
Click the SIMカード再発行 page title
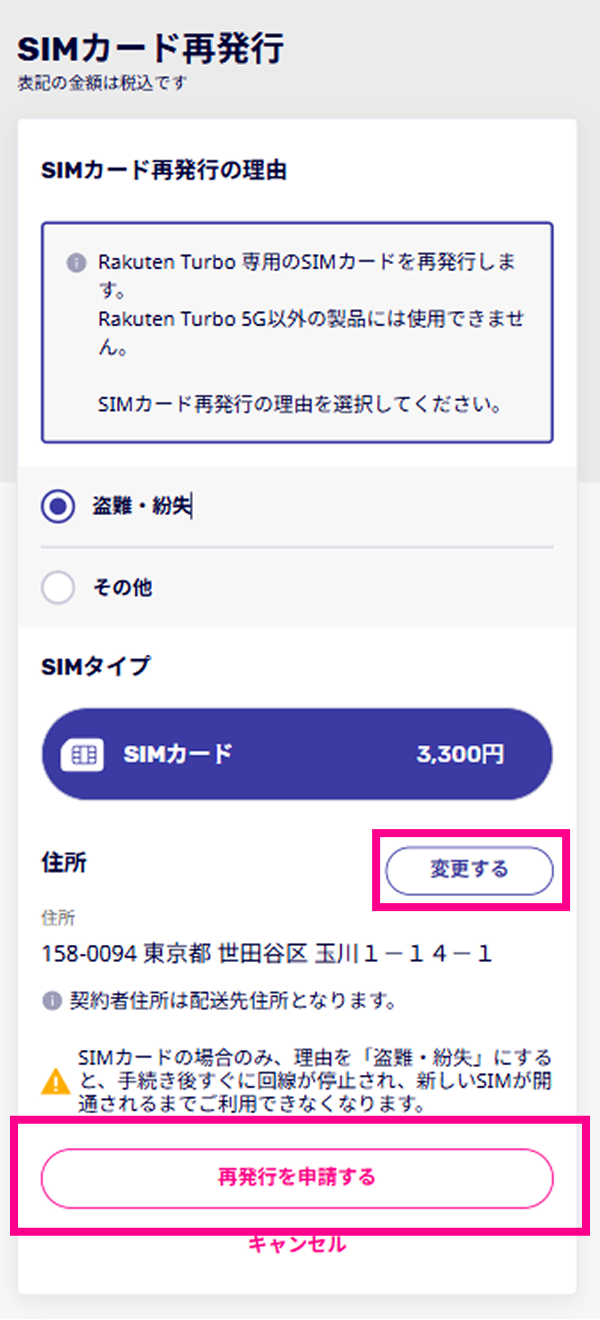[x=151, y=48]
